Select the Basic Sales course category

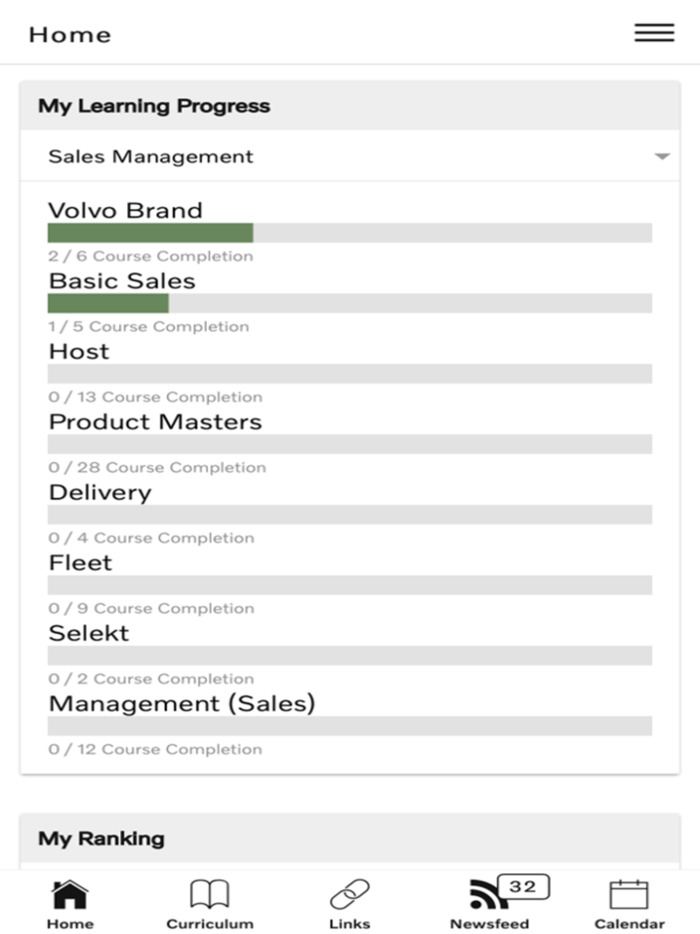click(x=121, y=281)
